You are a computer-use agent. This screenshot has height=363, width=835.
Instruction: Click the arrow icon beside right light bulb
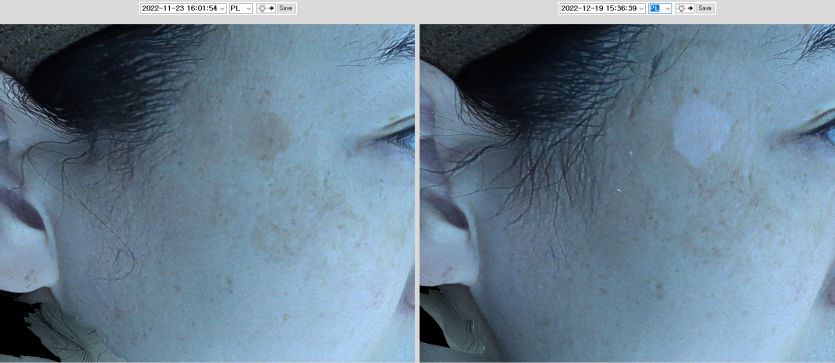coord(690,9)
